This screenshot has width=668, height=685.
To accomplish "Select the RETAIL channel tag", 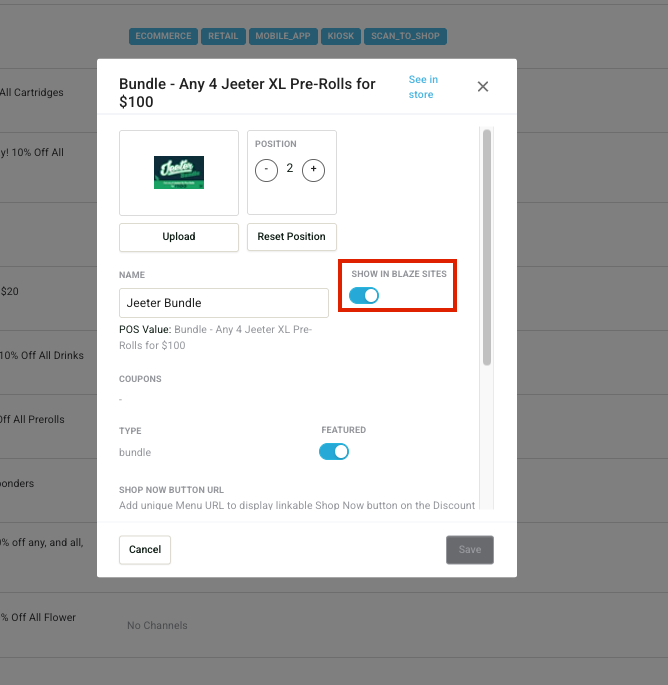I will coord(223,37).
